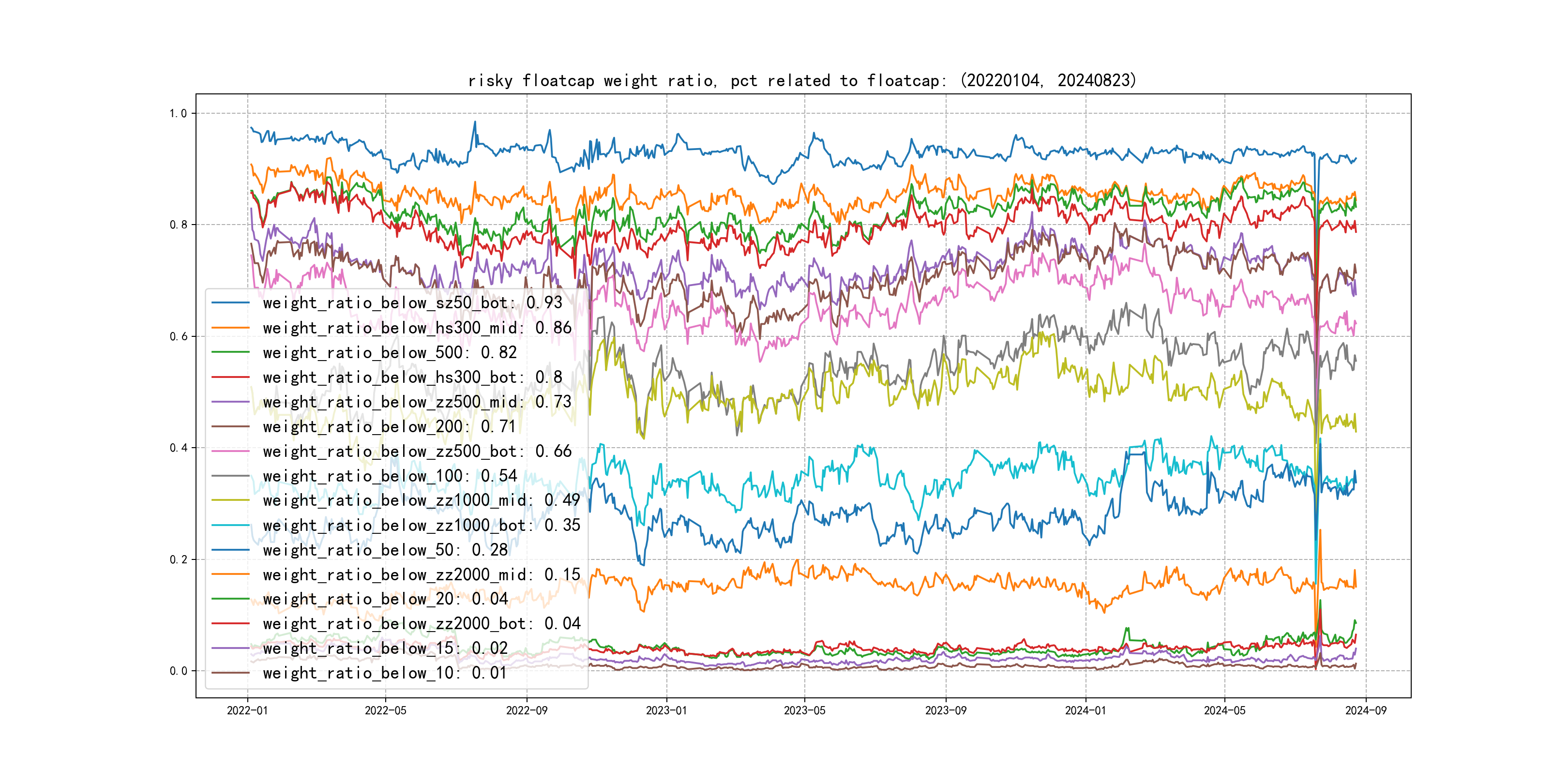Click legend label weight_ratio_below_zz500_mid: 0.73
This screenshot has height=784, width=1568.
click(417, 402)
